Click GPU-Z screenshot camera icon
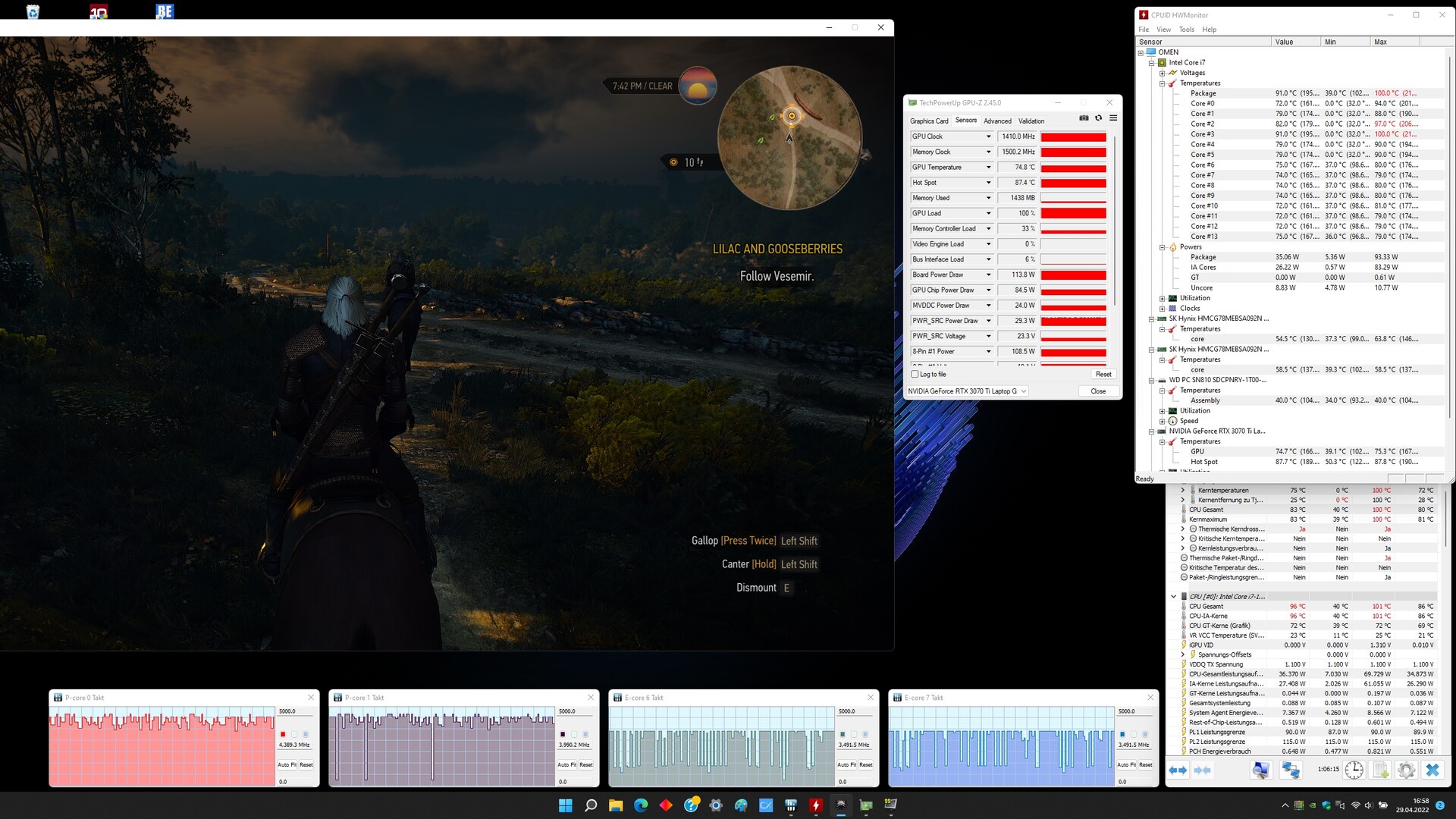The width and height of the screenshot is (1456, 819). [x=1084, y=118]
